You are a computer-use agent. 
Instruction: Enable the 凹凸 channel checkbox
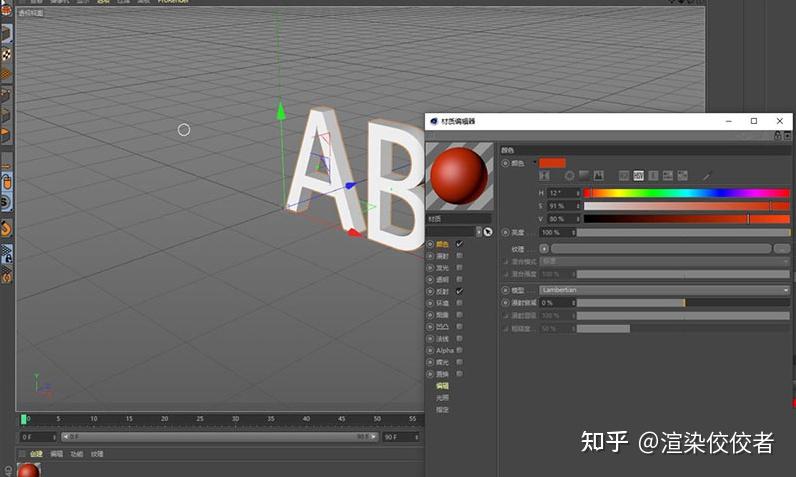[x=459, y=327]
